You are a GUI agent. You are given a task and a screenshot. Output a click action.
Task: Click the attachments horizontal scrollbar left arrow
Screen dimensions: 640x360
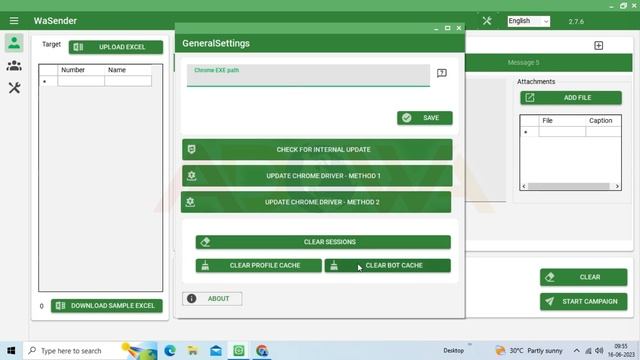(524, 187)
